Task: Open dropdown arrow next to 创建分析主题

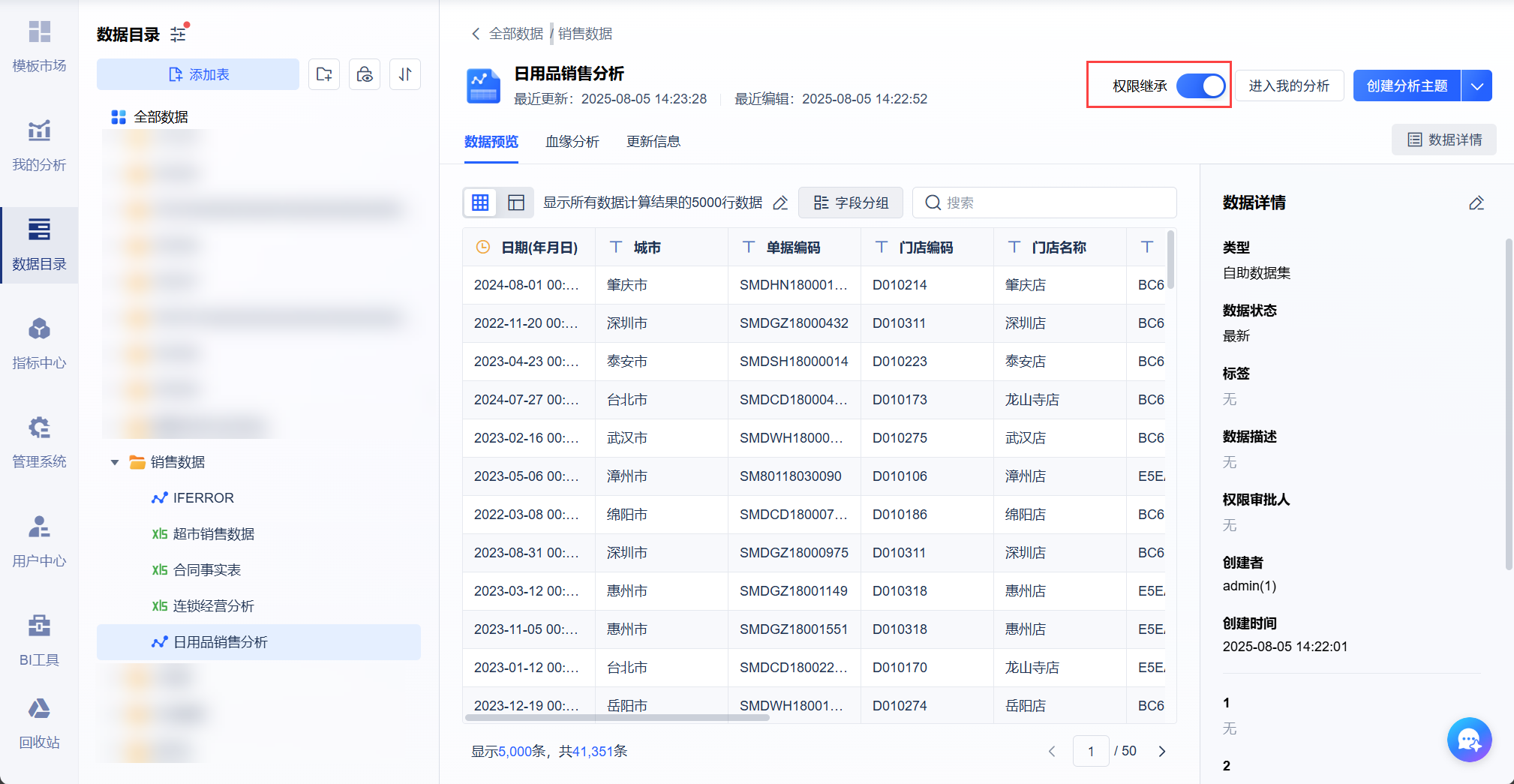Action: [x=1476, y=86]
